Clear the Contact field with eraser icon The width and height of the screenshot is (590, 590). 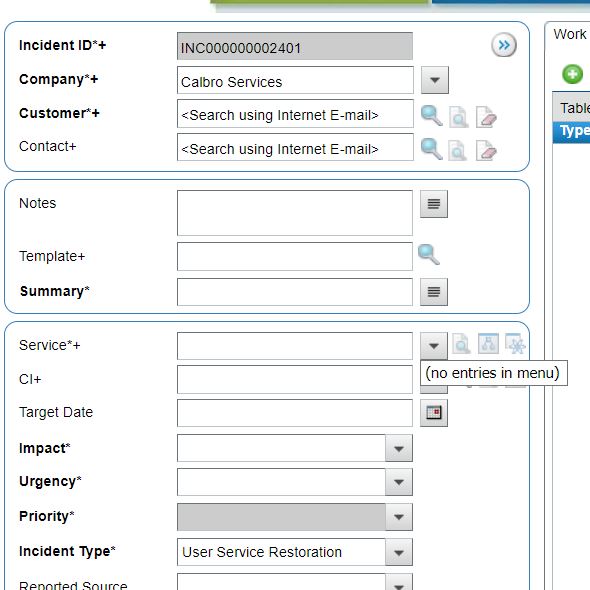click(x=486, y=150)
